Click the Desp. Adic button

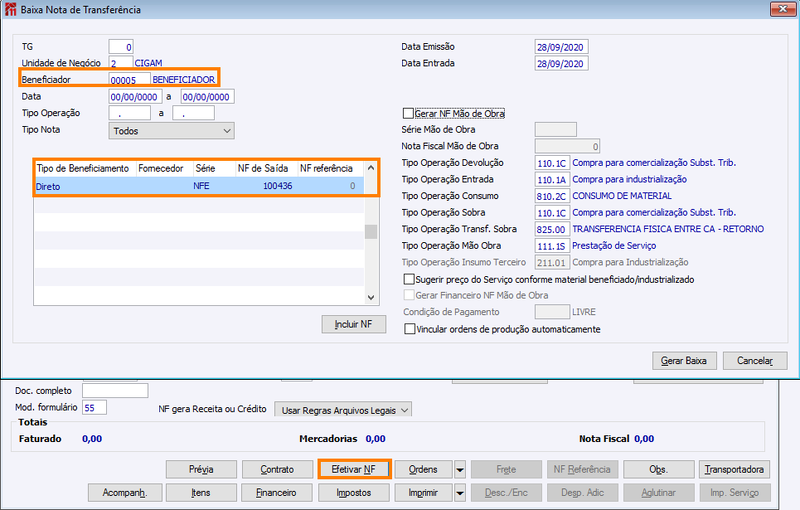(582, 493)
